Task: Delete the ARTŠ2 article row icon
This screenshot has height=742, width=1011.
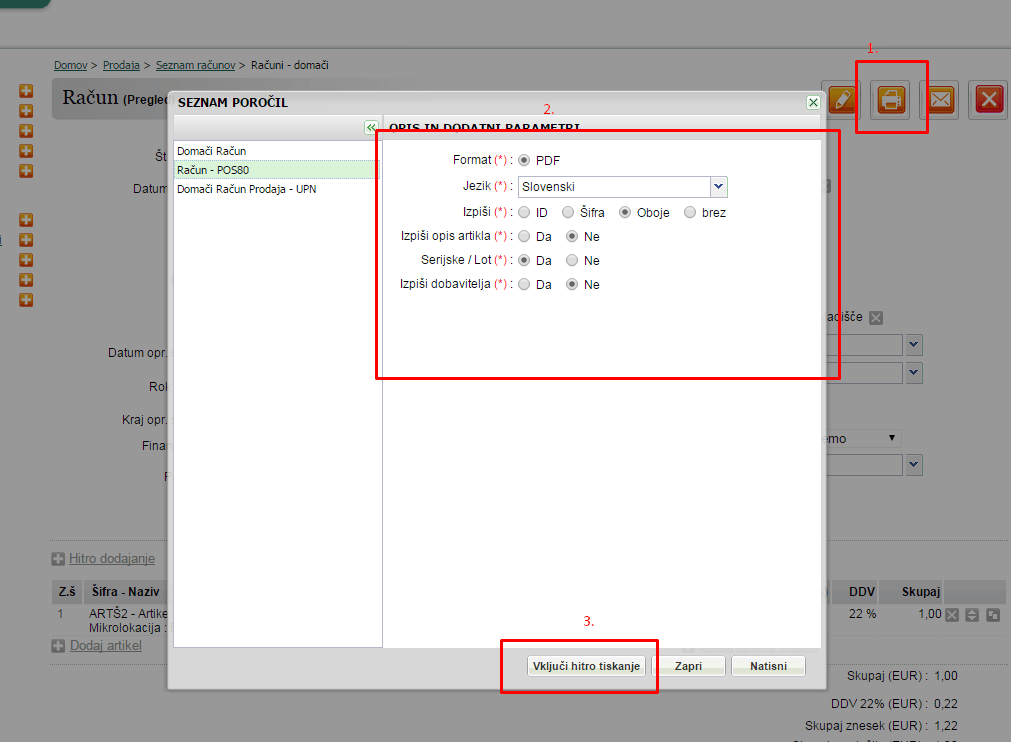Action: coord(952,615)
